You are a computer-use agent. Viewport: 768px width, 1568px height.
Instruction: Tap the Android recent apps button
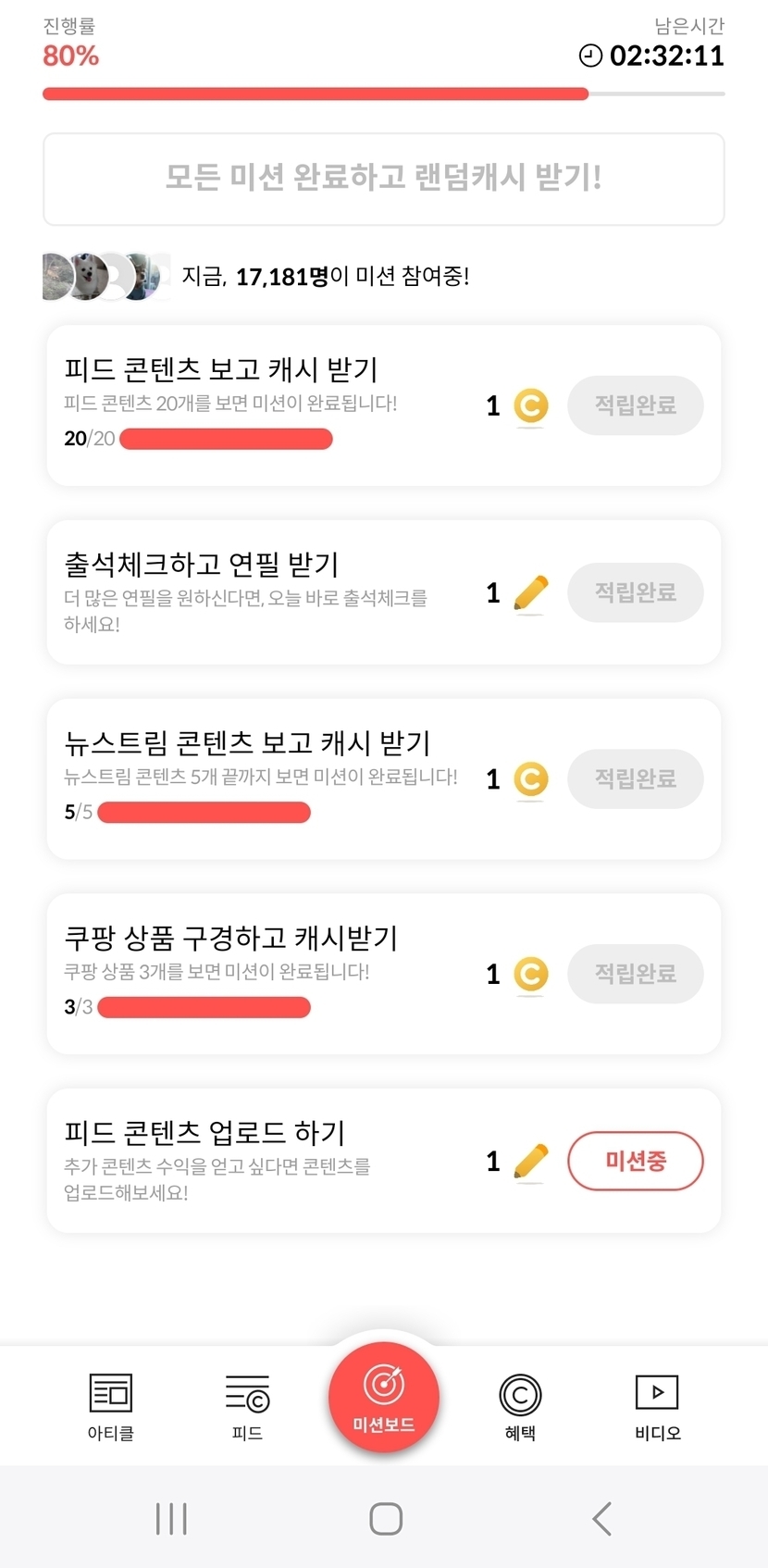coord(171,1519)
